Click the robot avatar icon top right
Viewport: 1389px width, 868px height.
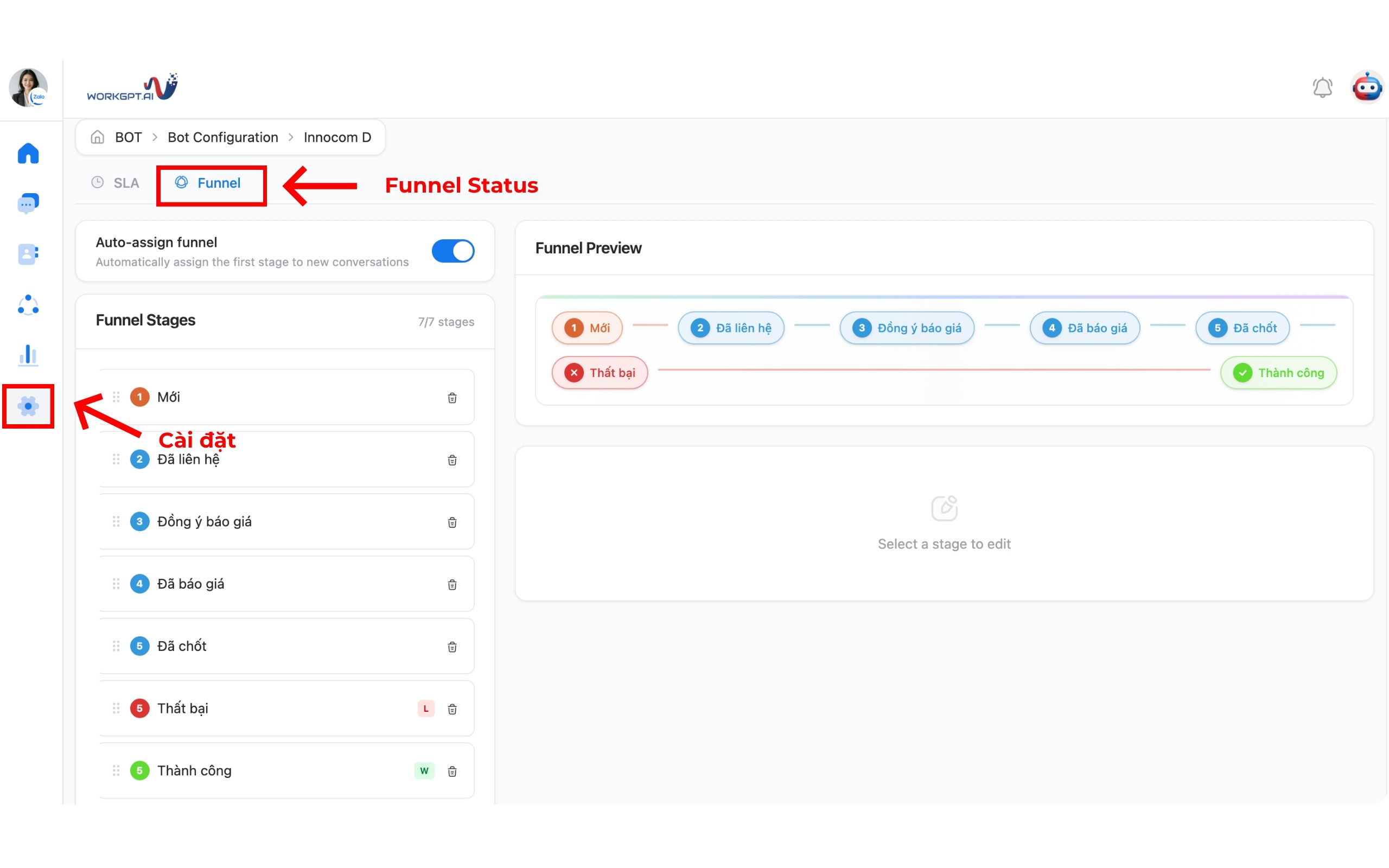pyautogui.click(x=1367, y=88)
